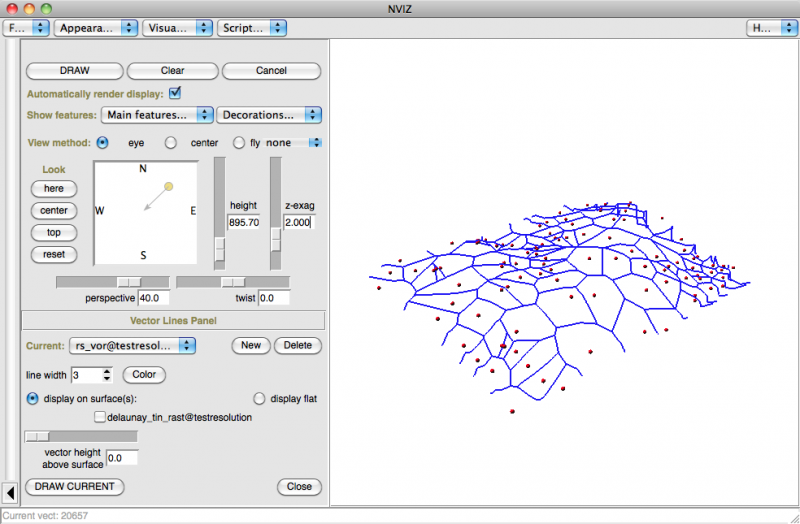The image size is (800, 524).
Task: Select the fly view method
Action: click(x=239, y=143)
